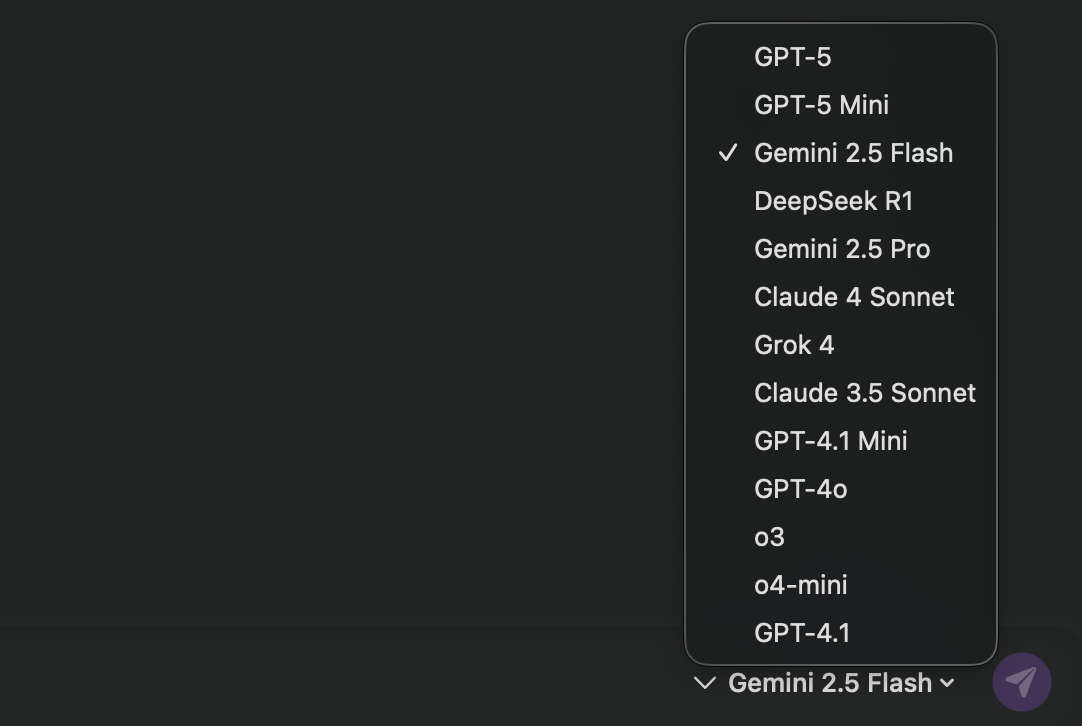Select the o3 model
The width and height of the screenshot is (1082, 726).
click(769, 537)
